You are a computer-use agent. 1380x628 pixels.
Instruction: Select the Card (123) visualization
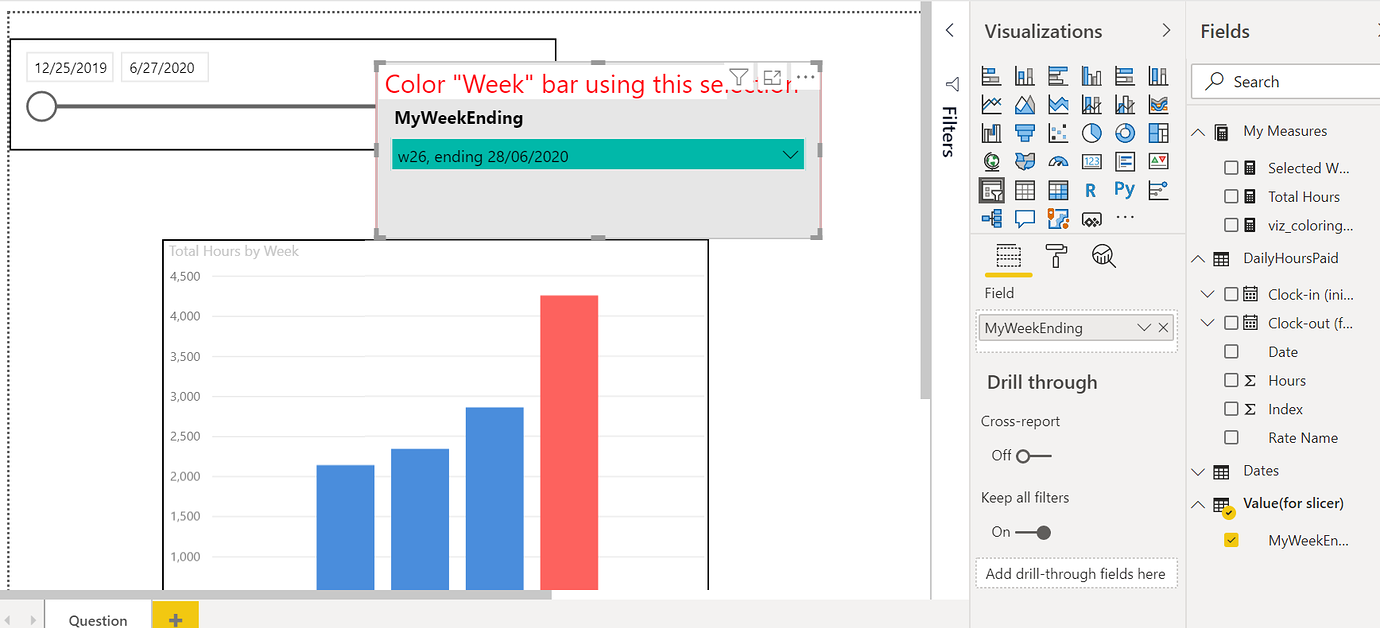coord(1091,160)
